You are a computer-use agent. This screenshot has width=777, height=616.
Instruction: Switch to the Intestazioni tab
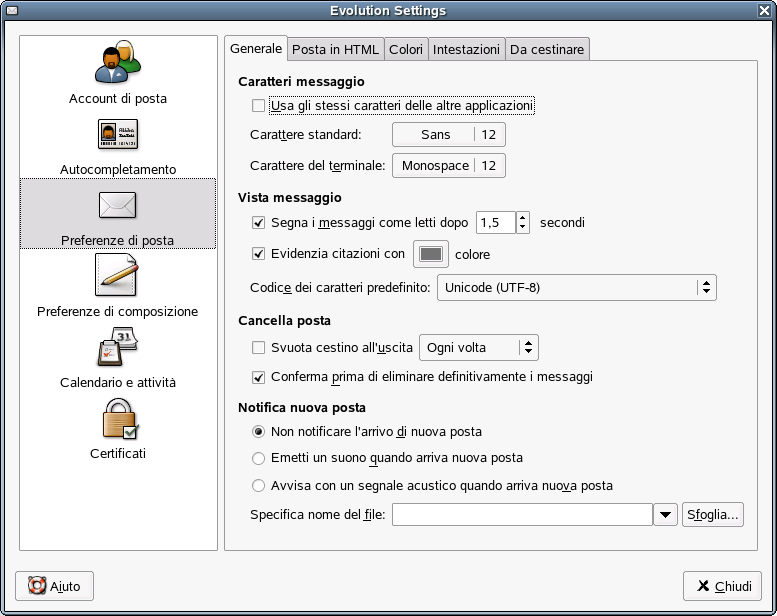tap(466, 50)
